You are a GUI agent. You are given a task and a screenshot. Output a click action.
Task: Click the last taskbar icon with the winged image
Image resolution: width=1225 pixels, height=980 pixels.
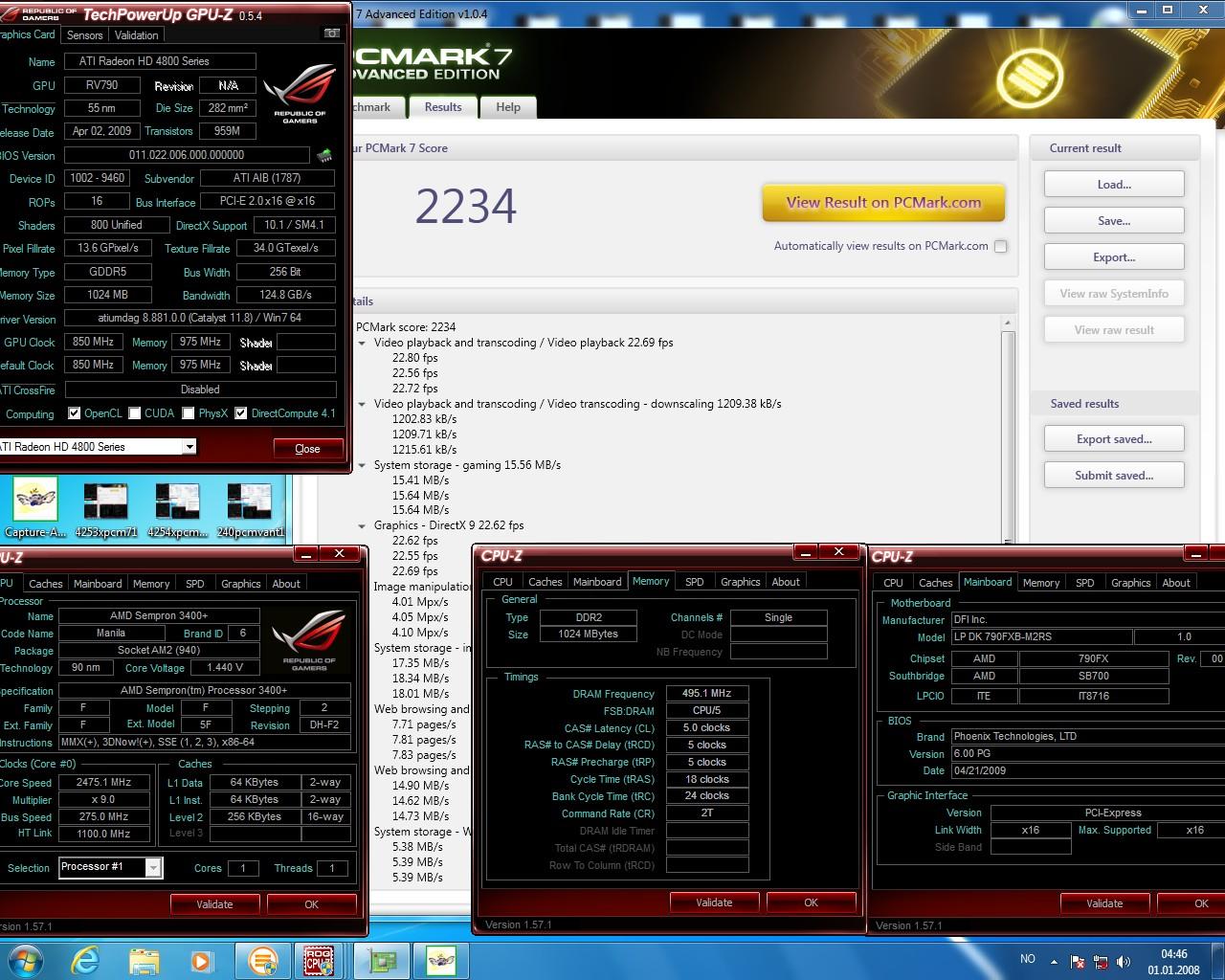(x=441, y=960)
